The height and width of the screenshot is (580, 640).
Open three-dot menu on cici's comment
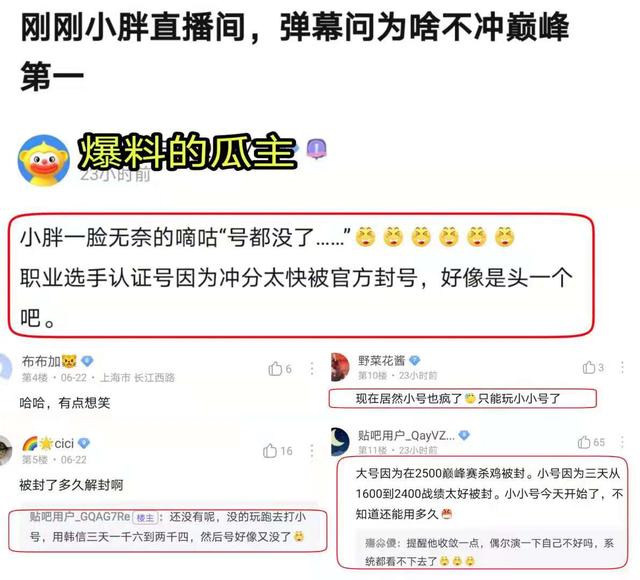point(312,451)
